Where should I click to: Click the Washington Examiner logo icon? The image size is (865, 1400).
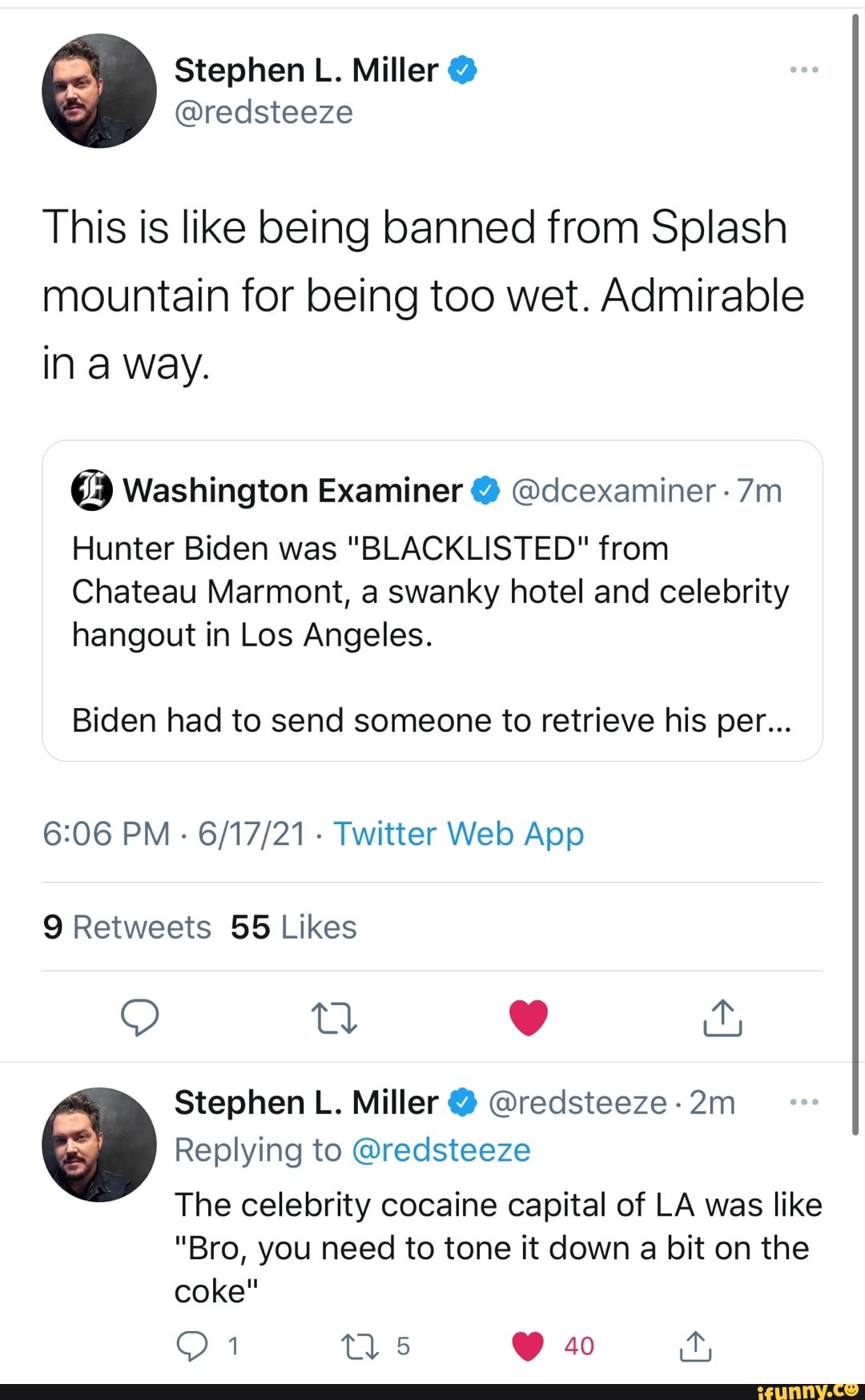pos(92,491)
